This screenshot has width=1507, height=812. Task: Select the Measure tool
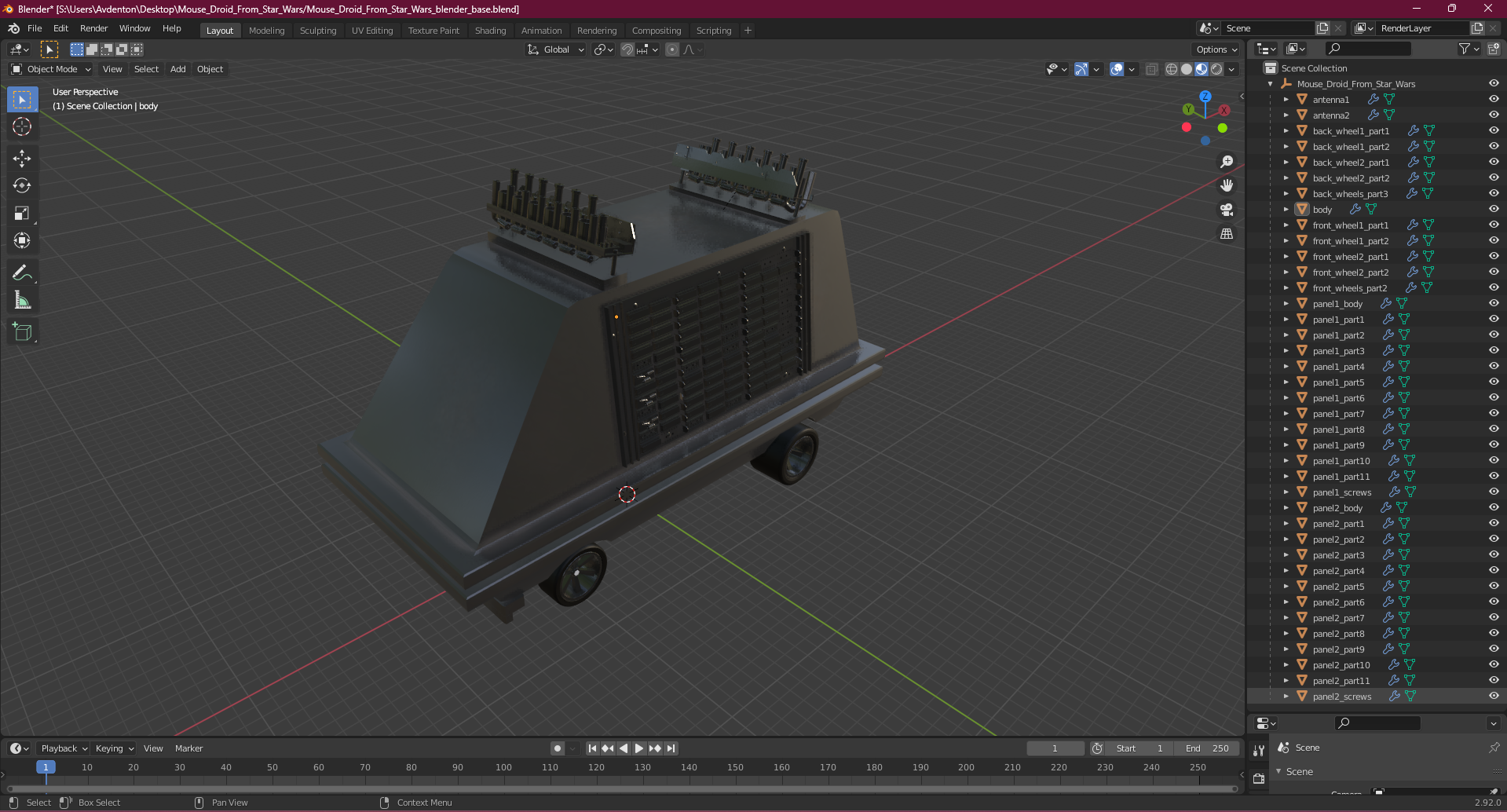coord(22,300)
